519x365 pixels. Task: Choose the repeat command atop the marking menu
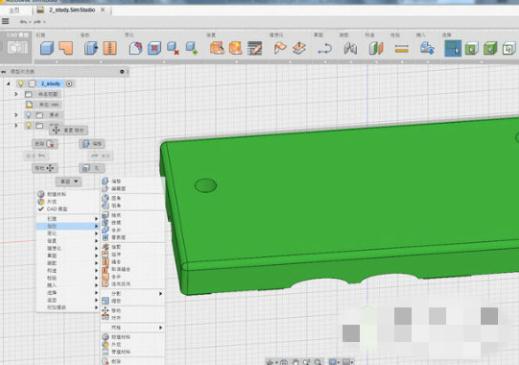click(69, 130)
